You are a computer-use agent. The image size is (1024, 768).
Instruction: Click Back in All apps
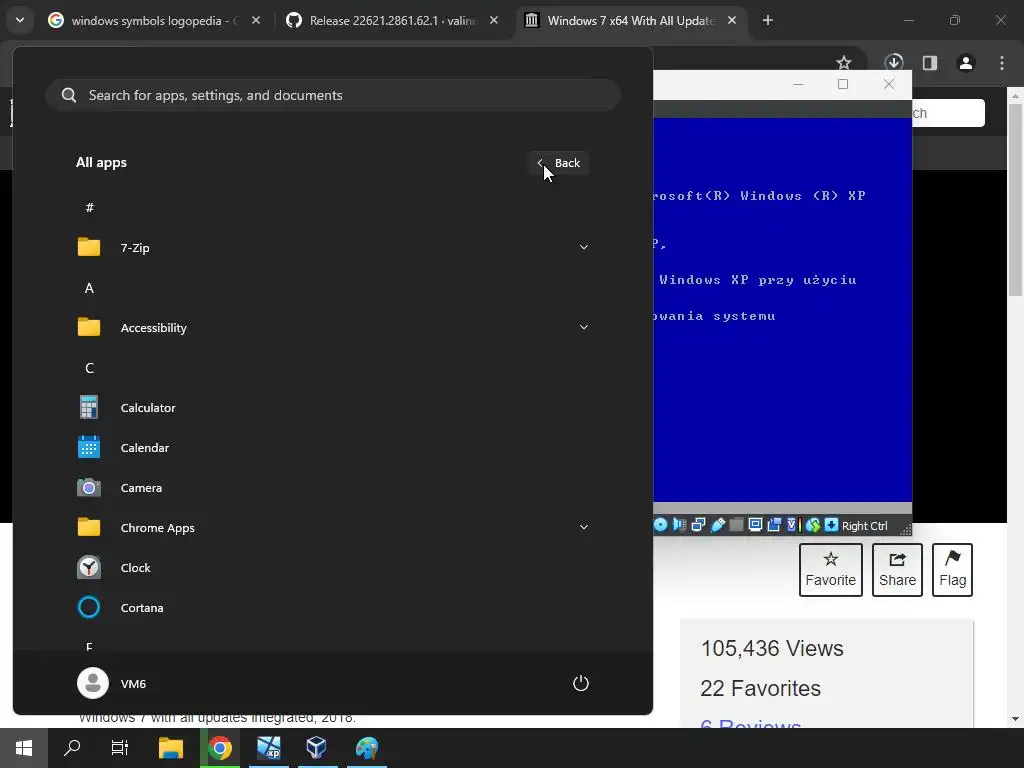point(559,163)
